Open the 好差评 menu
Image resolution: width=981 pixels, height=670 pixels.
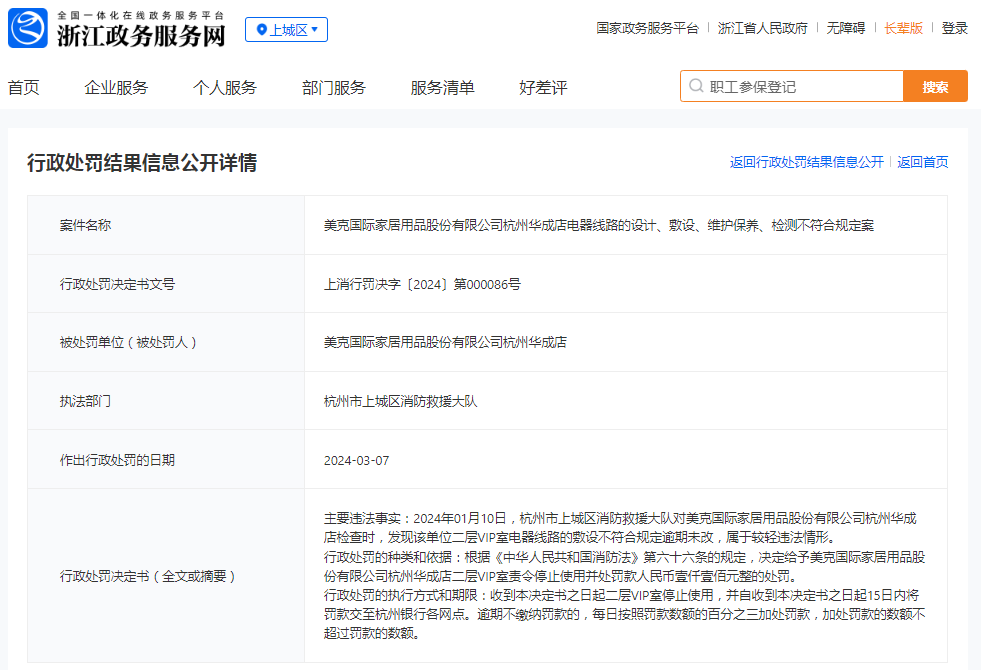click(543, 88)
